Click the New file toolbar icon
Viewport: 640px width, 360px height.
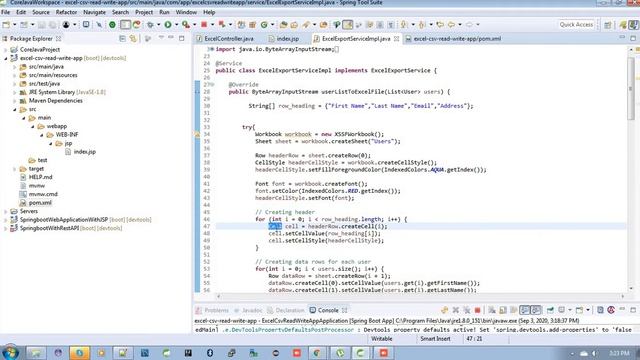click(6, 24)
